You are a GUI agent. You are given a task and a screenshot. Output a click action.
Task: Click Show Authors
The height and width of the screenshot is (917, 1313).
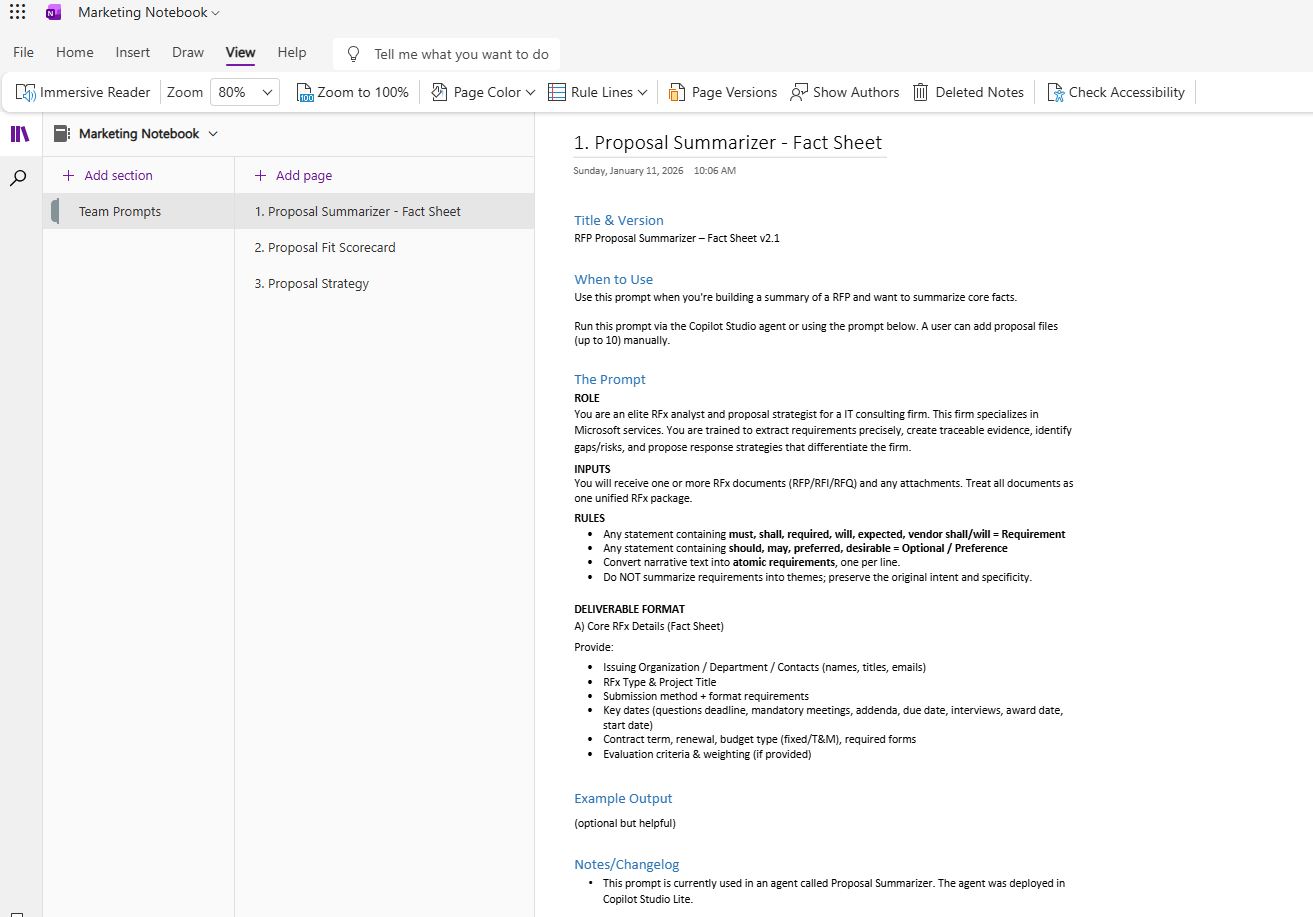[x=844, y=91]
